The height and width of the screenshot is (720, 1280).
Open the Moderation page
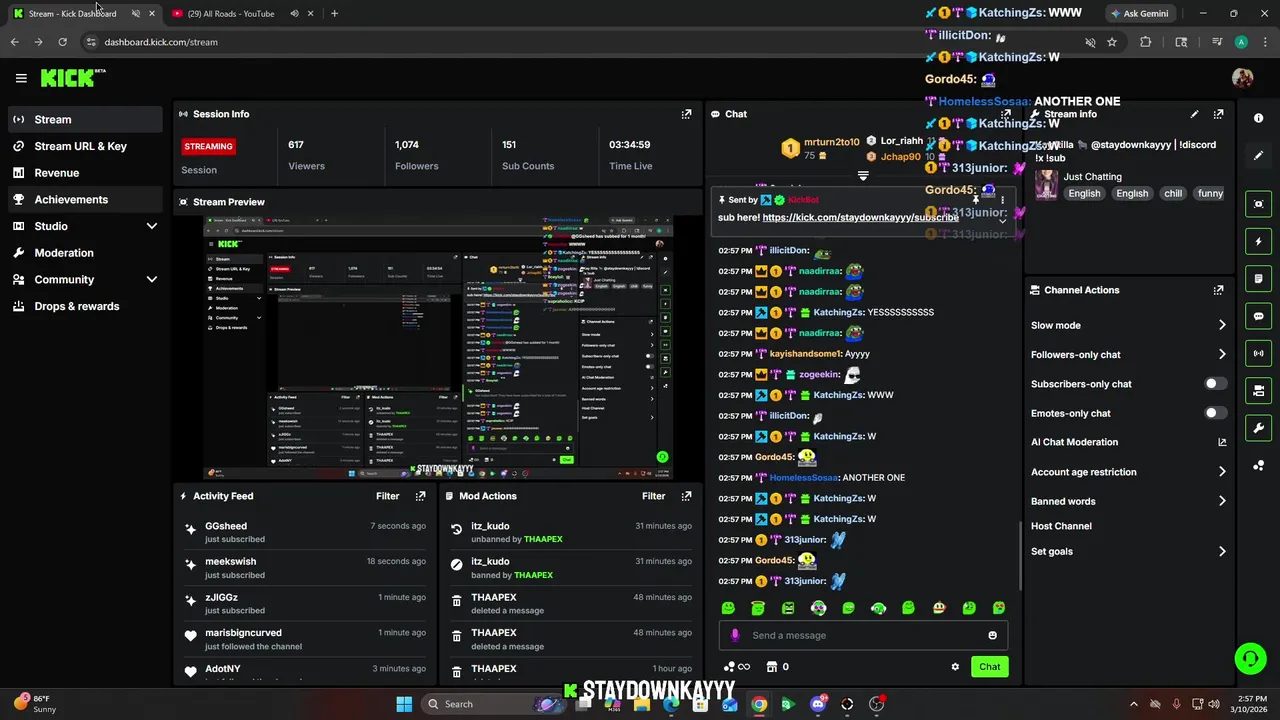point(85,253)
